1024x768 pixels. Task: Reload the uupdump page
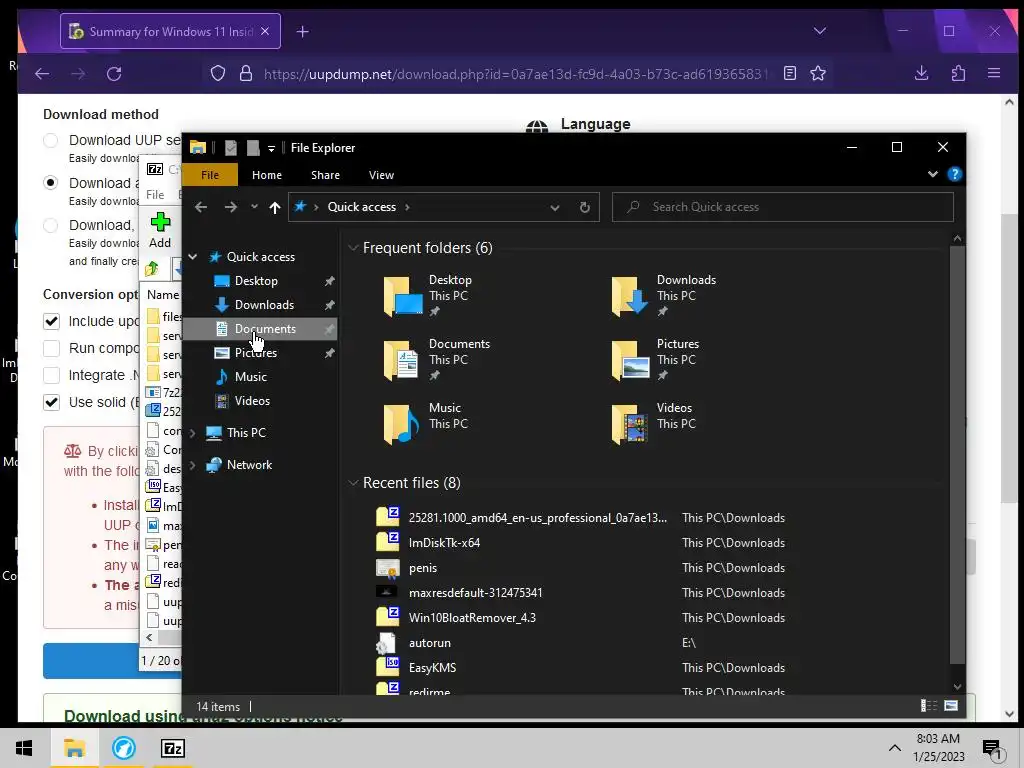click(114, 74)
